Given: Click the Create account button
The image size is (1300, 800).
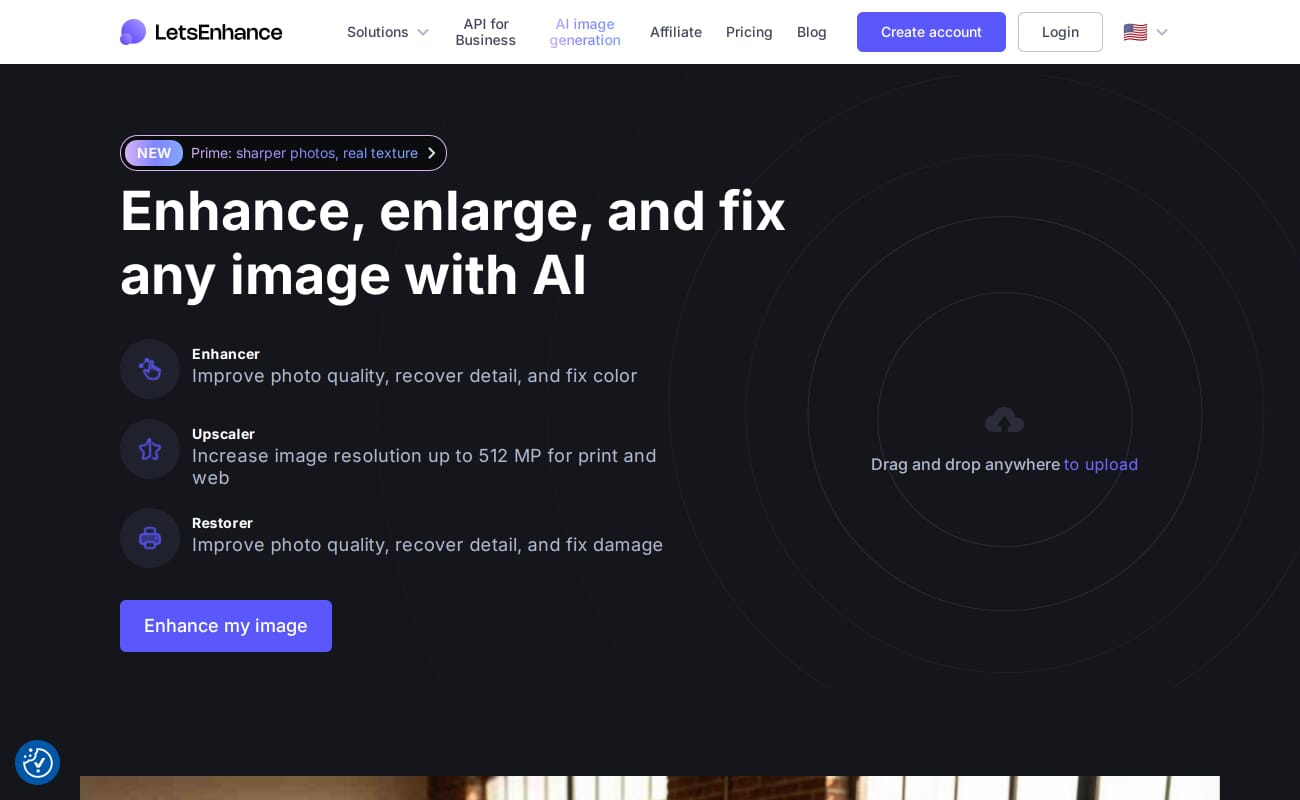Looking at the screenshot, I should click(931, 32).
